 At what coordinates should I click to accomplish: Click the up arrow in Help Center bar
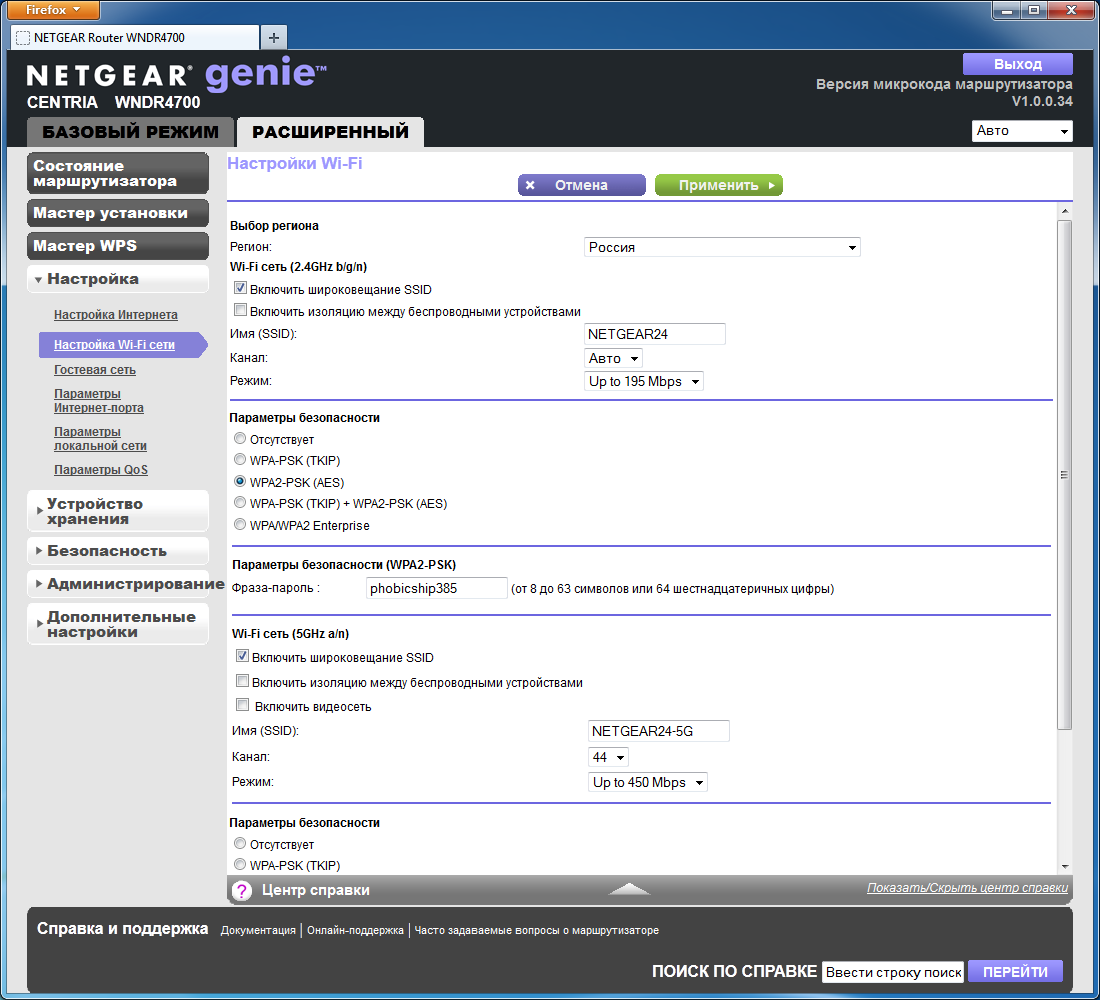click(629, 889)
